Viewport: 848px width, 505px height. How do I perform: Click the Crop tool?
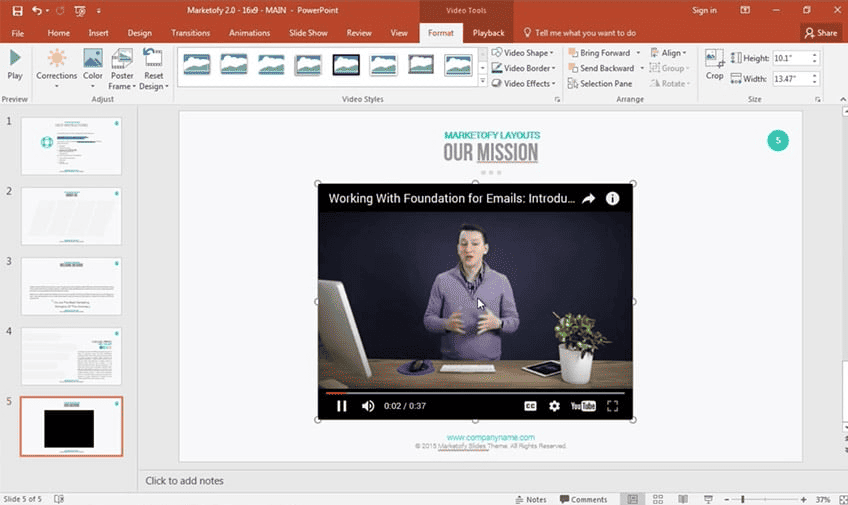point(714,64)
